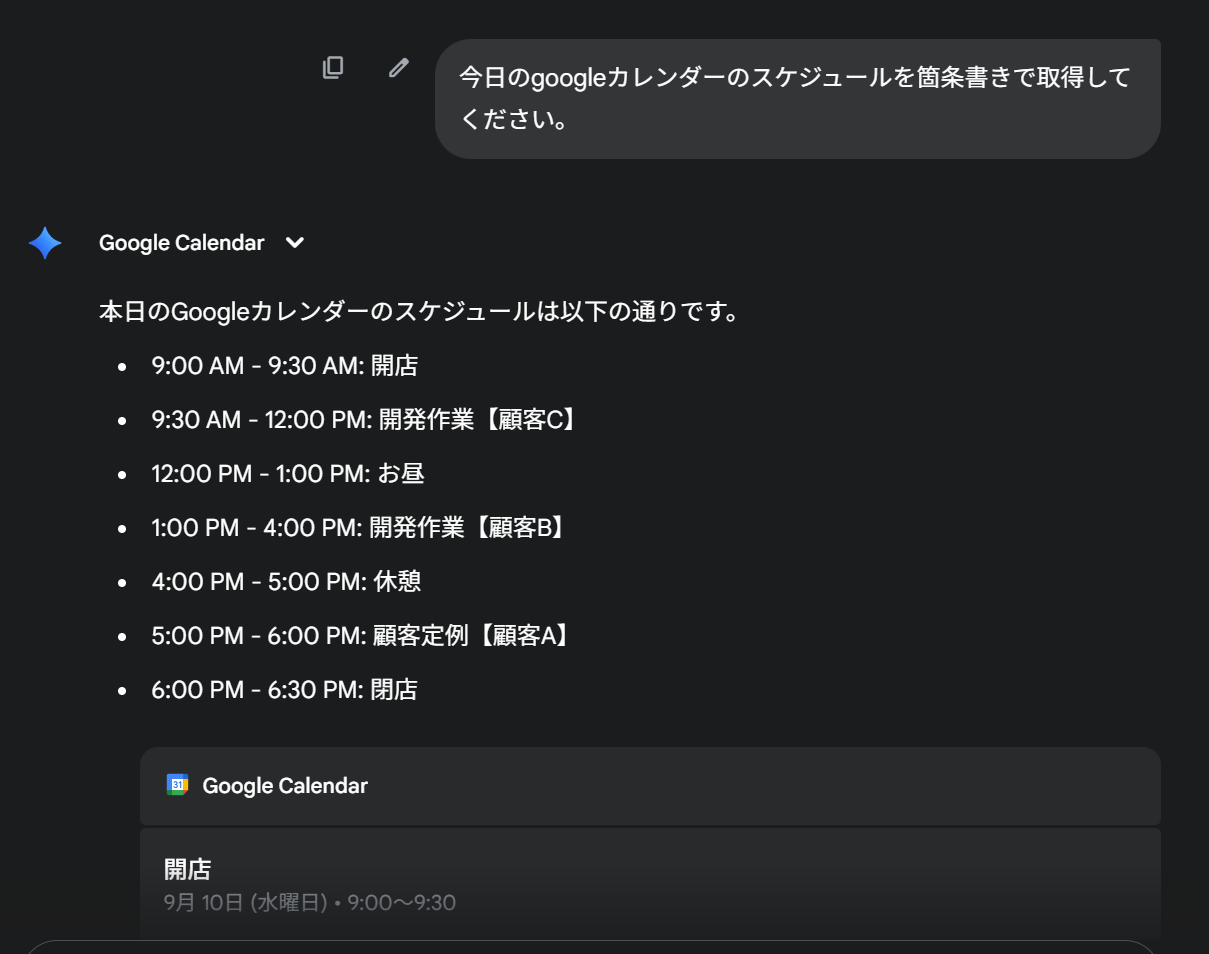Copy the user prompt with the copy icon
This screenshot has width=1209, height=954.
pyautogui.click(x=333, y=67)
